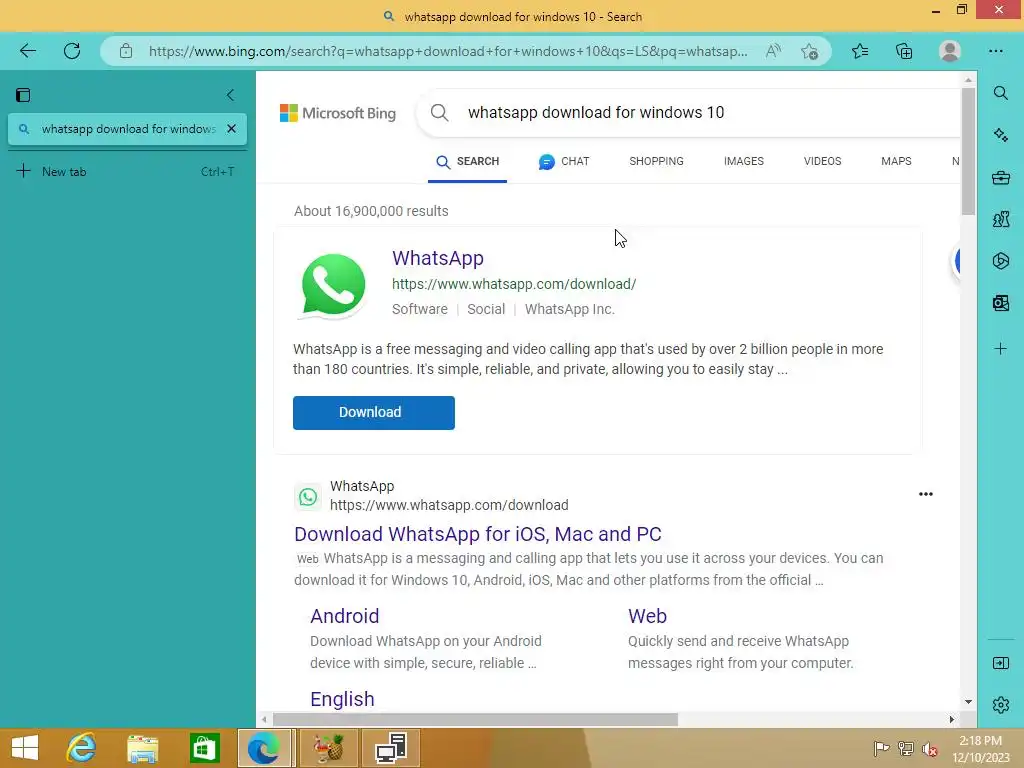This screenshot has width=1024, height=768.
Task: Close the whatsapp download for windows tab
Action: pyautogui.click(x=231, y=129)
